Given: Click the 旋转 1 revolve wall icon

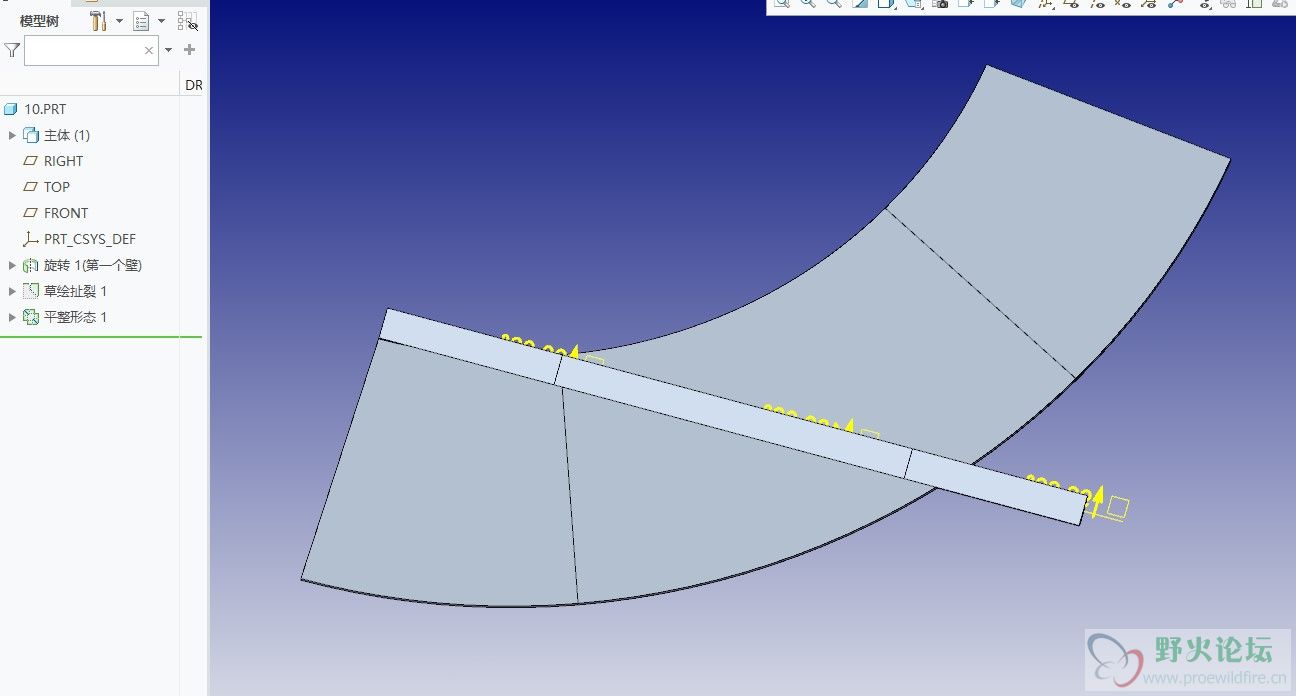Looking at the screenshot, I should tap(30, 265).
